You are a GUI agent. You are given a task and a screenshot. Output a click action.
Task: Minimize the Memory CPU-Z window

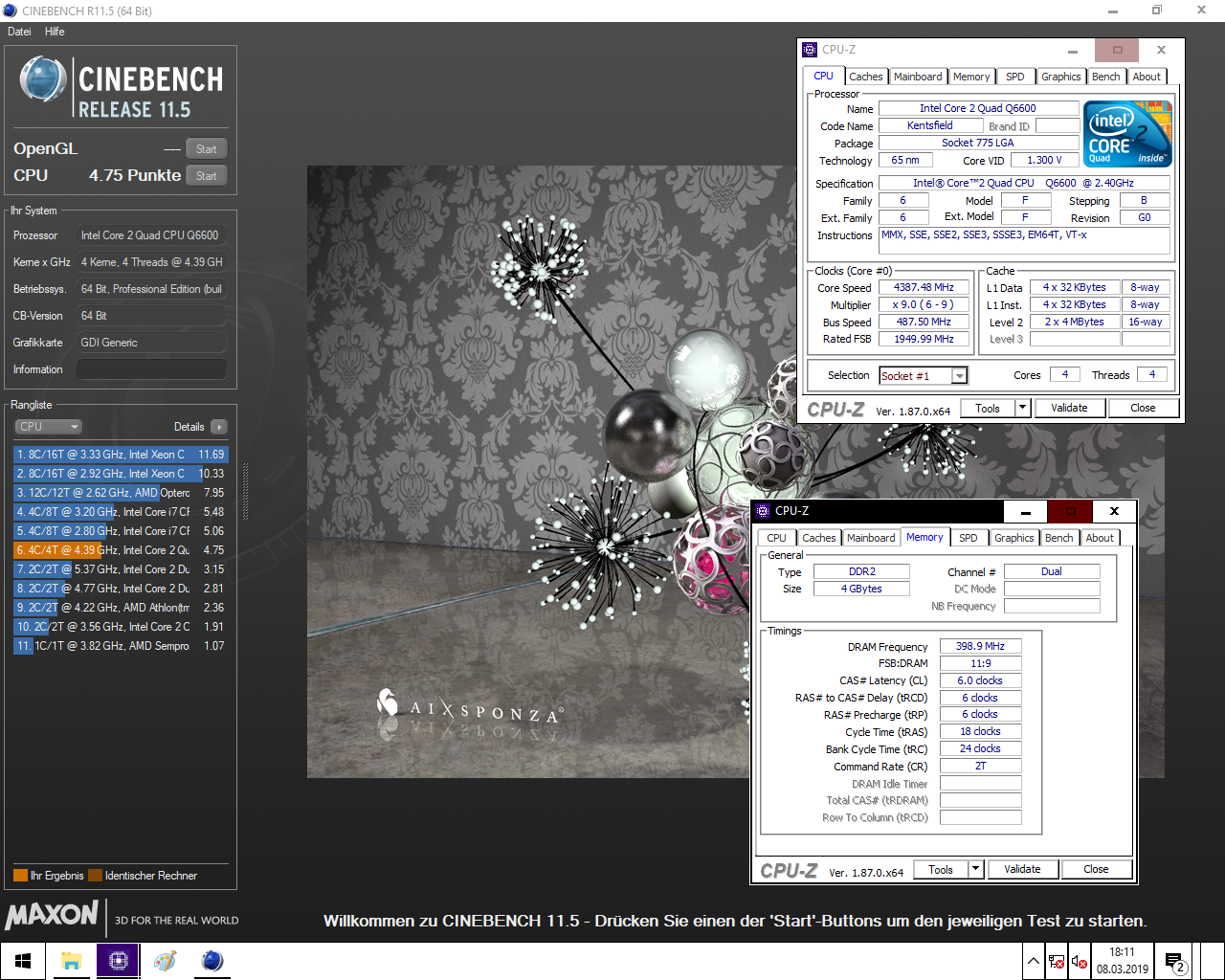coord(1026,511)
